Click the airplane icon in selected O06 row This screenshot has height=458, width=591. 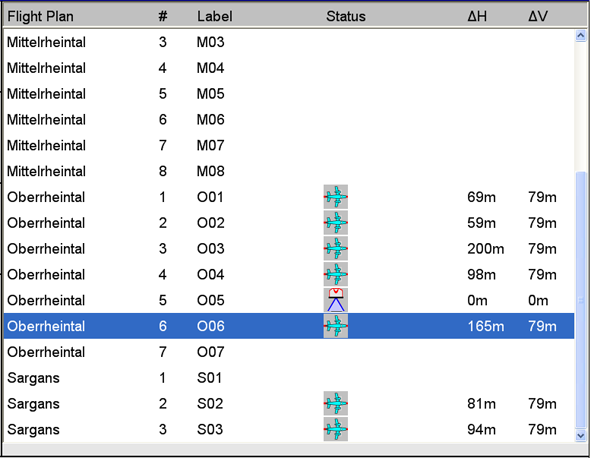(335, 326)
